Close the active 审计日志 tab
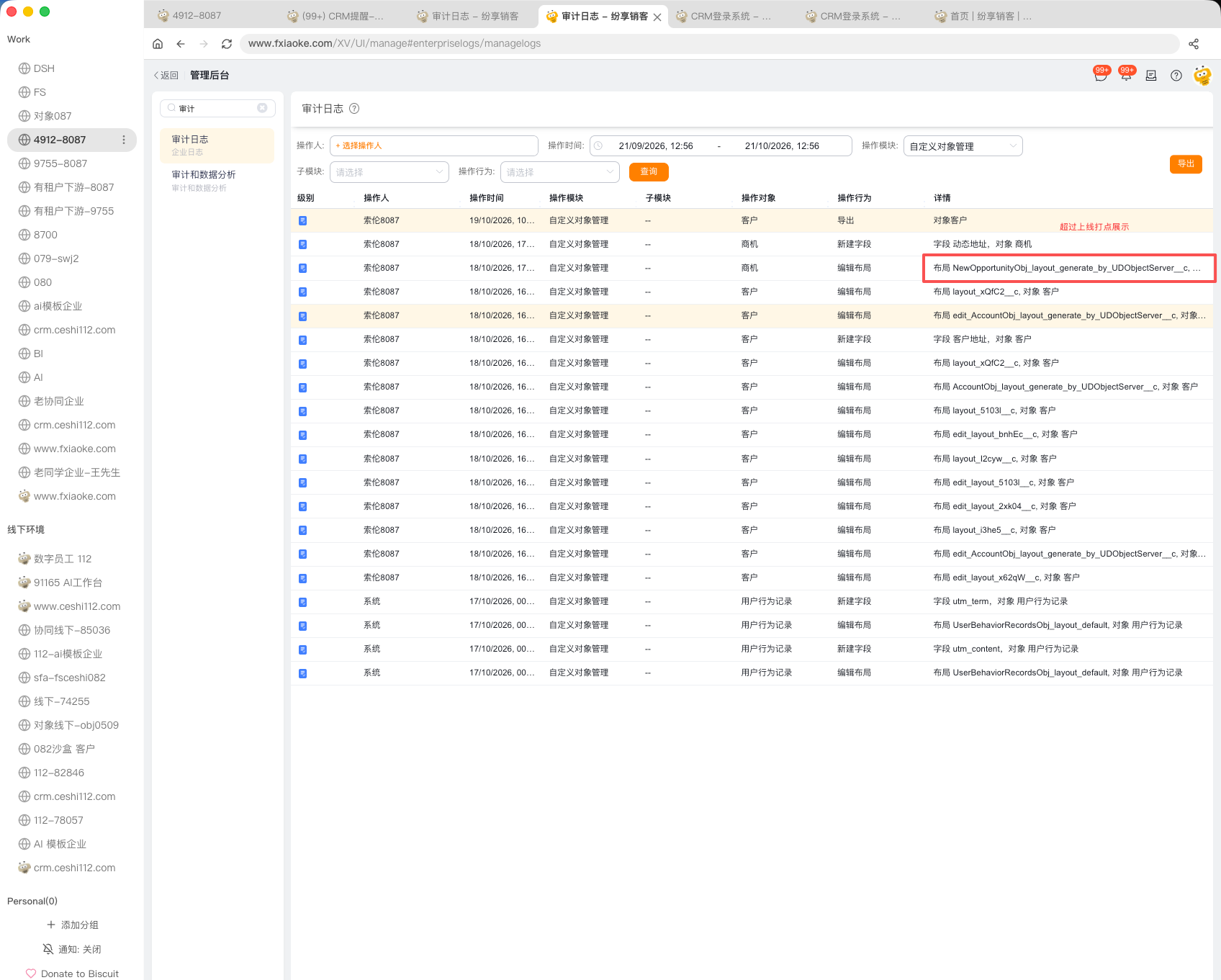The width and height of the screenshot is (1221, 980). 657,17
